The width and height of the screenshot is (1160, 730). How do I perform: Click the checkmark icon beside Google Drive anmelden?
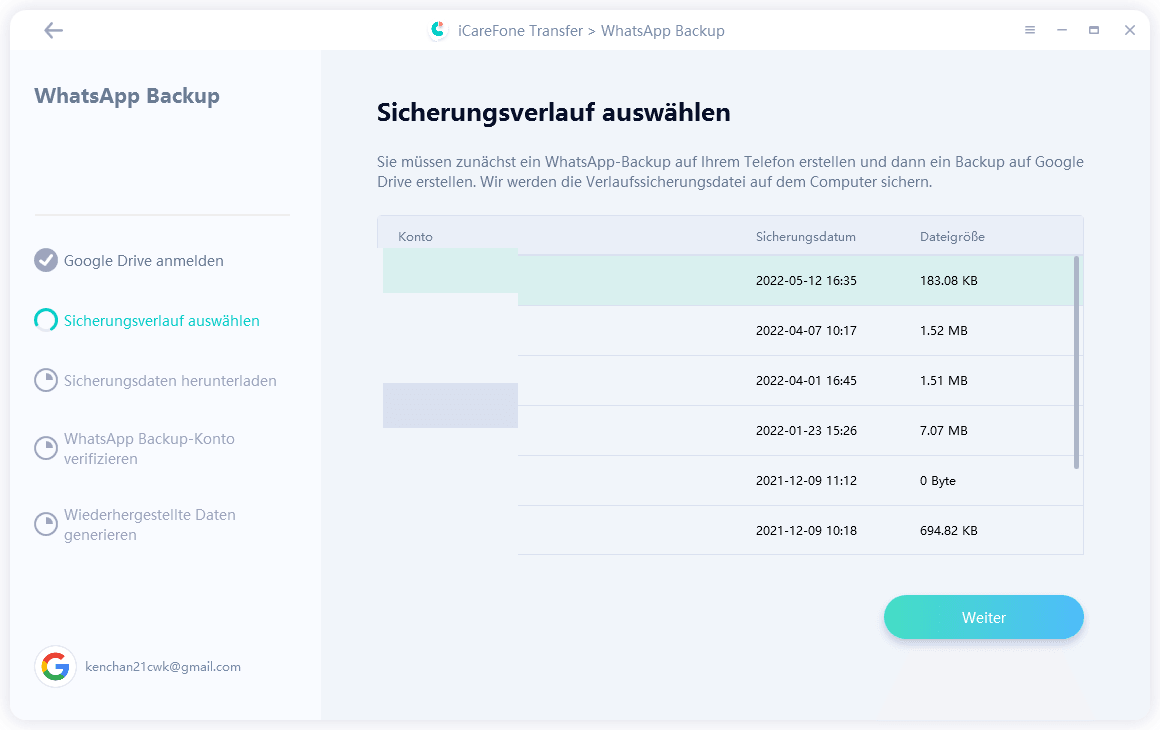[46, 260]
